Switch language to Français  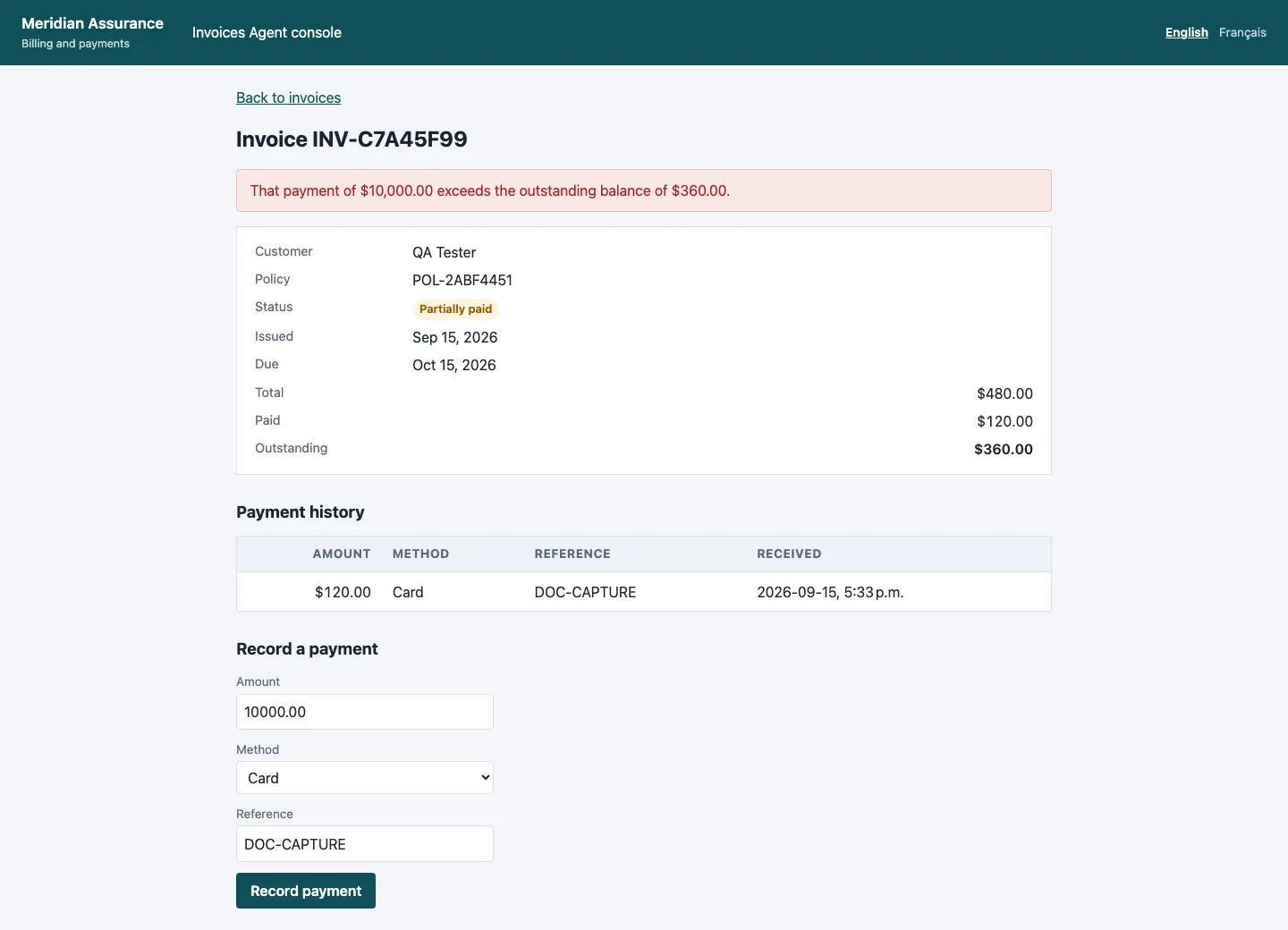1242,32
